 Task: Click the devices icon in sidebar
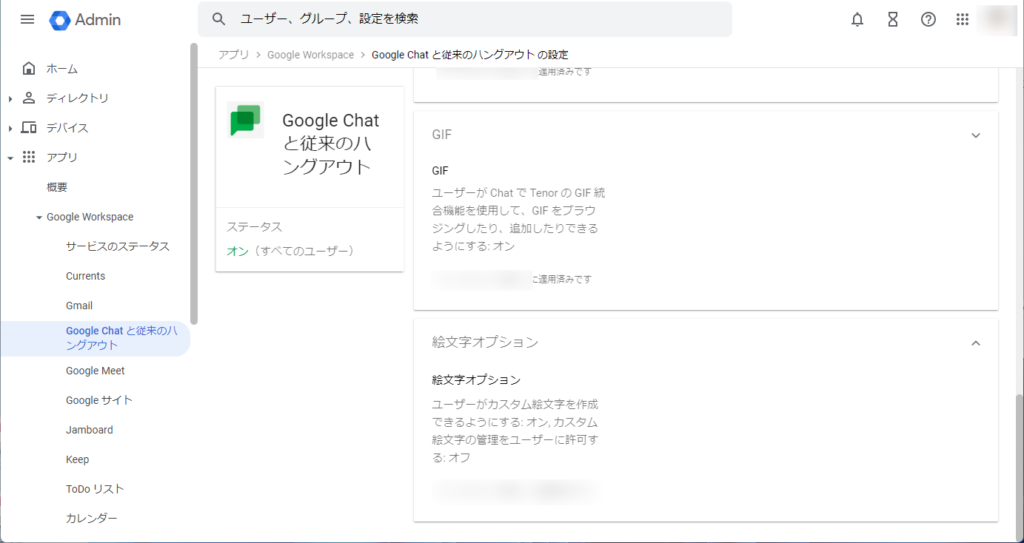[29, 127]
